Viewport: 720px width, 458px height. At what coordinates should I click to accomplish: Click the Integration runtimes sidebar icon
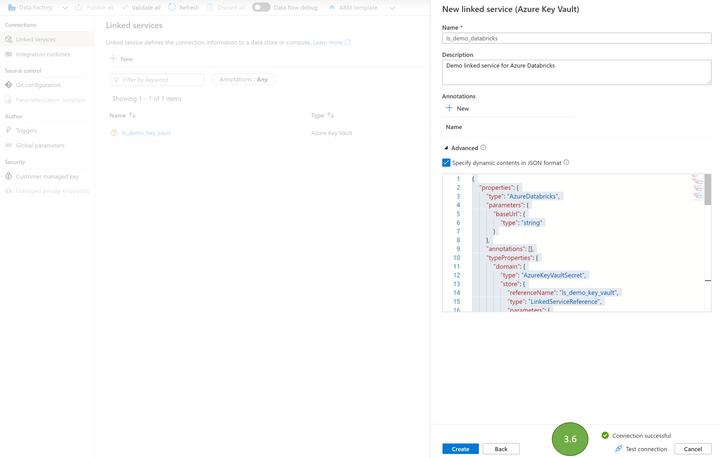point(8,54)
